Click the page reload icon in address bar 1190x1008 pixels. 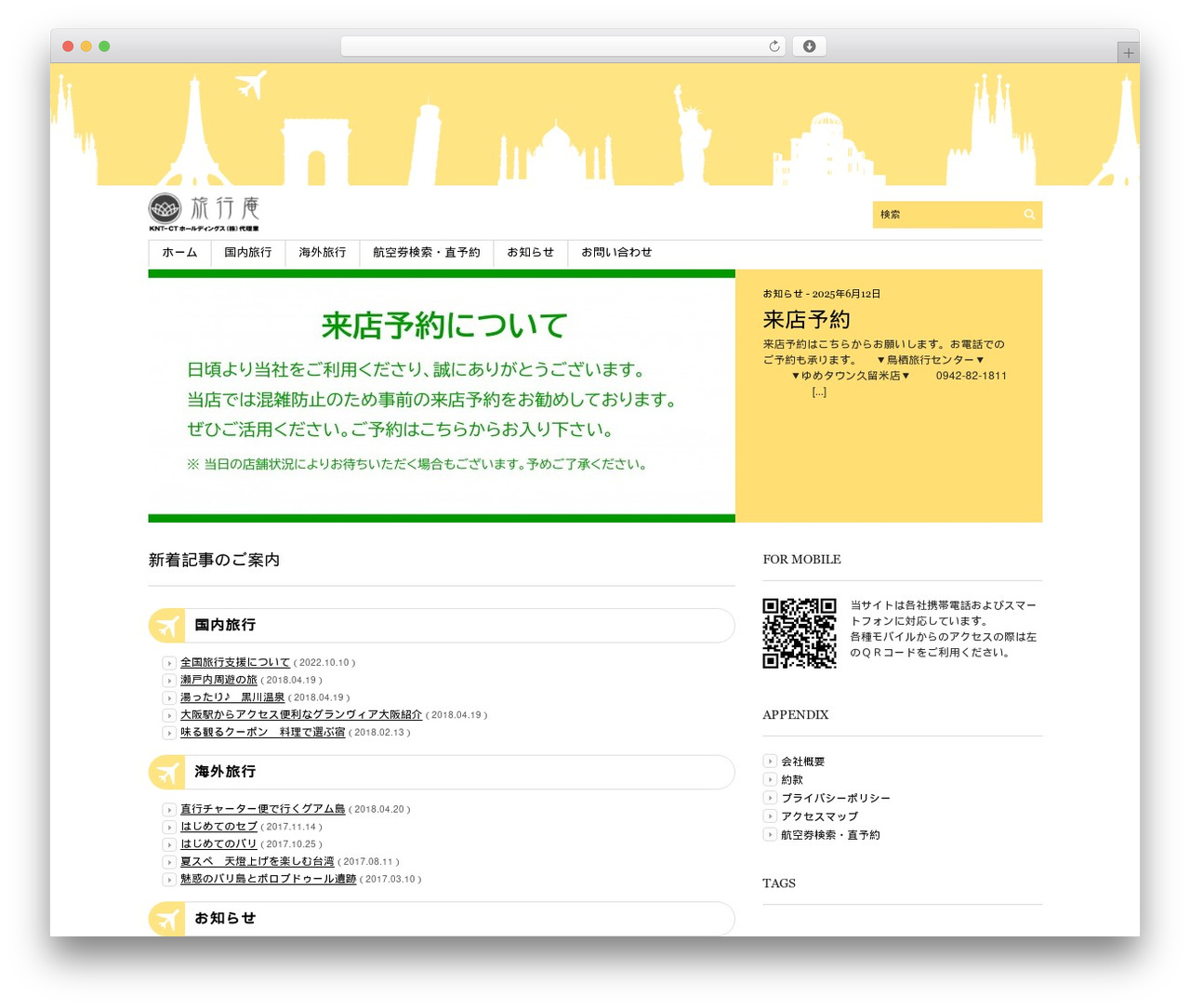point(773,46)
